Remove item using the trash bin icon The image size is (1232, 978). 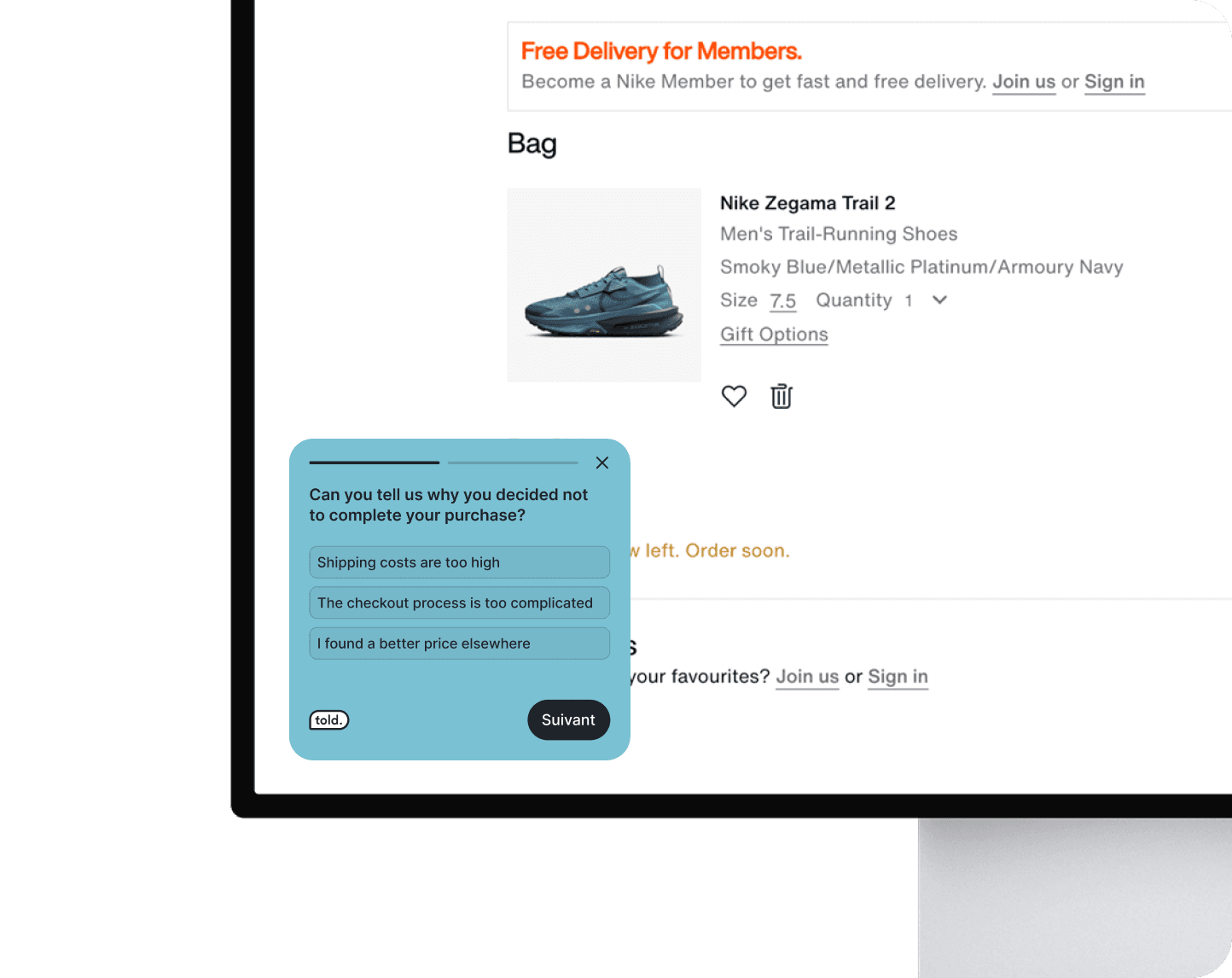pyautogui.click(x=782, y=396)
